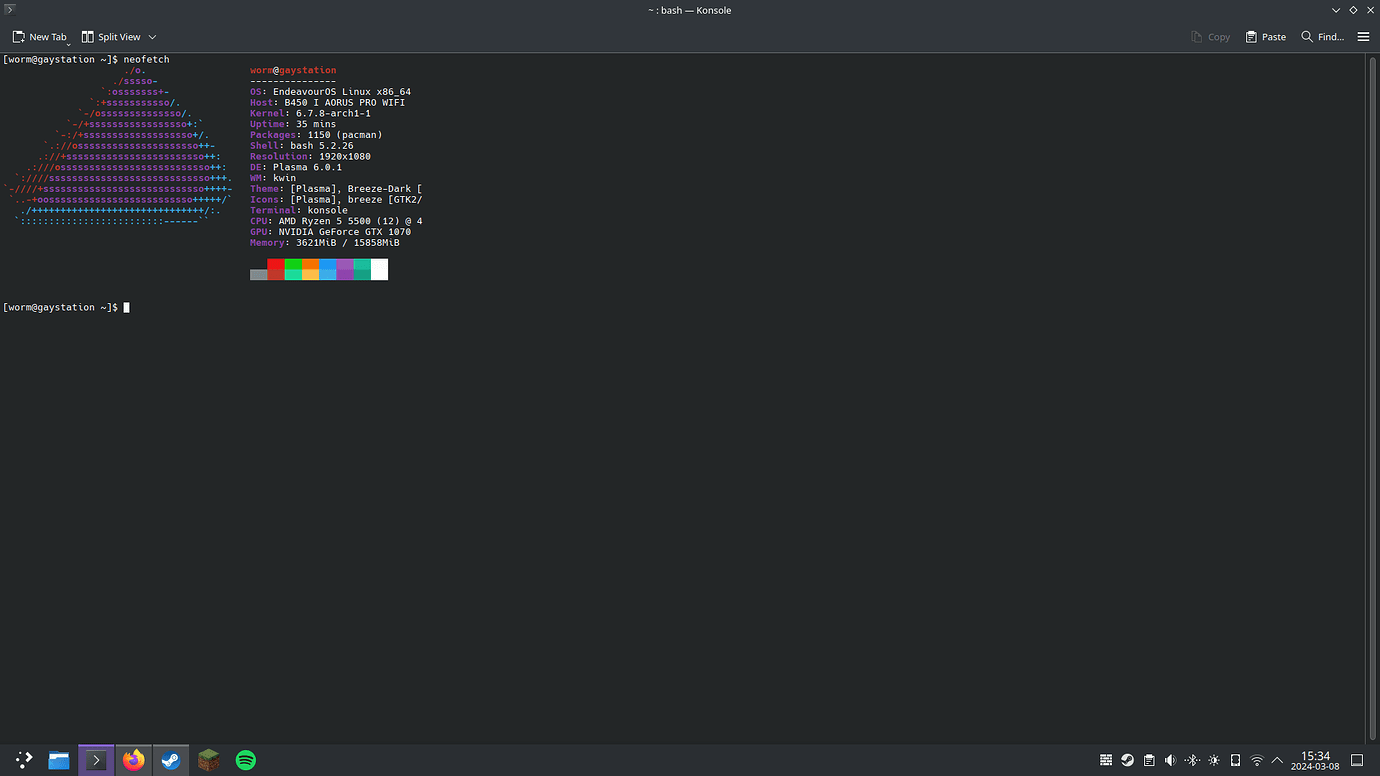1380x776 pixels.
Task: Click the terminal vertical scrollbar
Action: pos(1373,398)
